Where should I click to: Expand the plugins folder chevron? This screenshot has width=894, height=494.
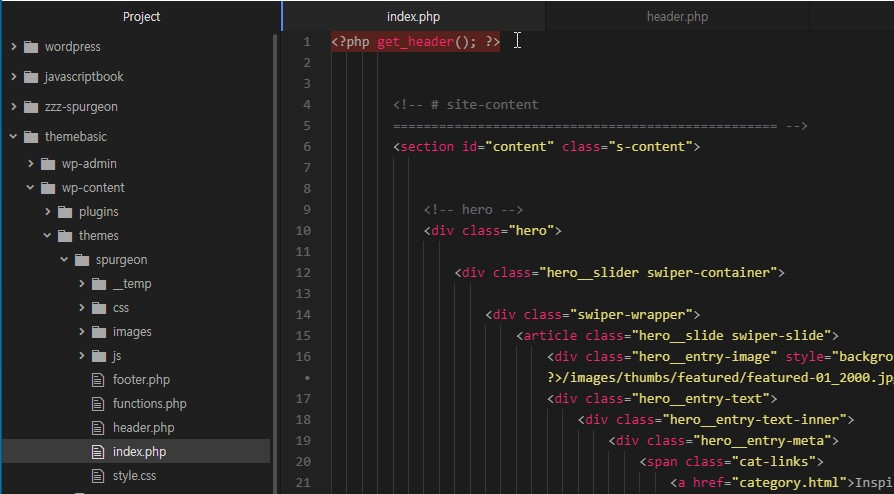tap(48, 211)
